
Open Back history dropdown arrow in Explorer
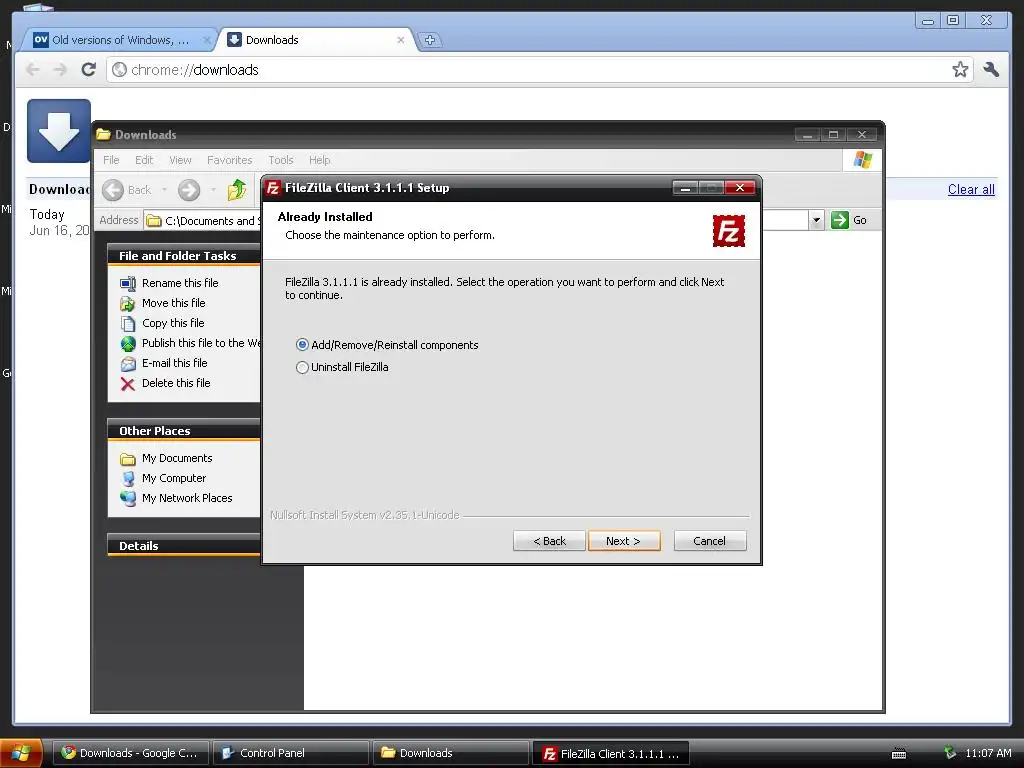(165, 190)
